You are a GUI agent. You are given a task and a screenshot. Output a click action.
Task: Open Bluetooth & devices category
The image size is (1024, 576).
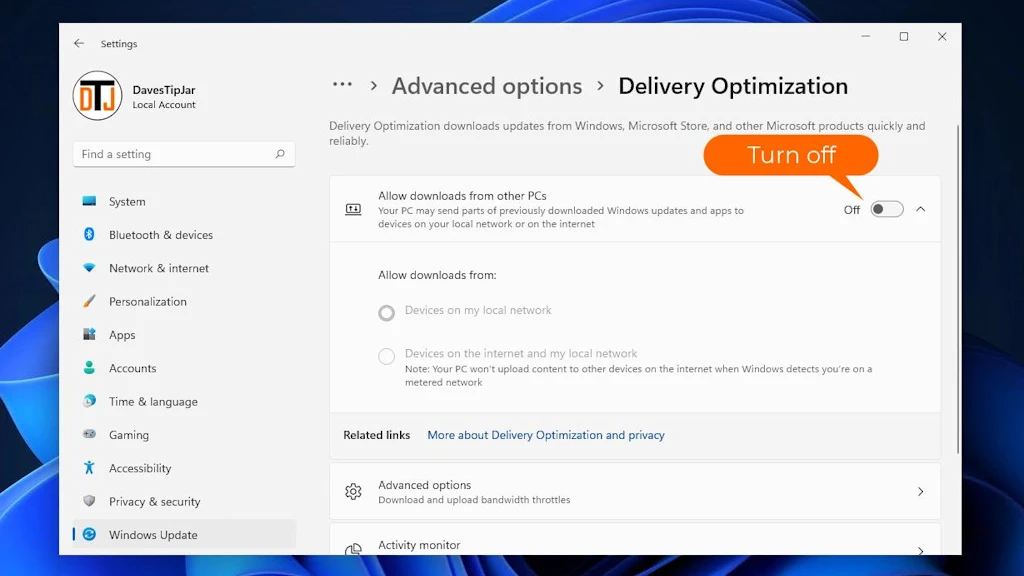coord(161,234)
